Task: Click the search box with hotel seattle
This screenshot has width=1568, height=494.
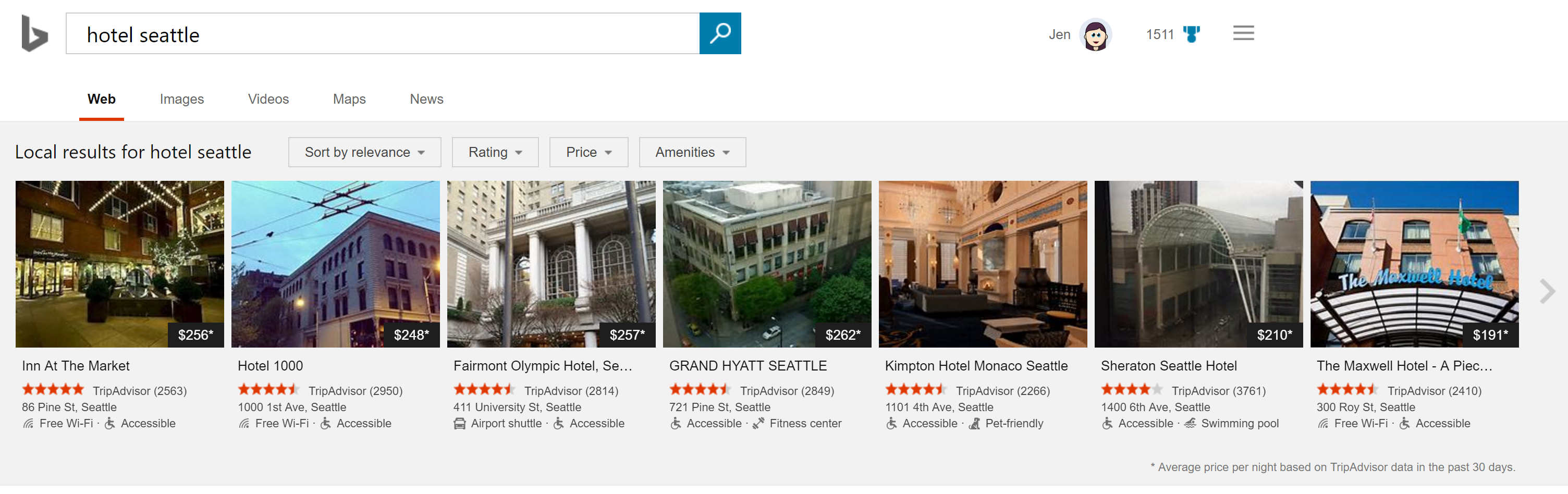Action: coord(382,34)
